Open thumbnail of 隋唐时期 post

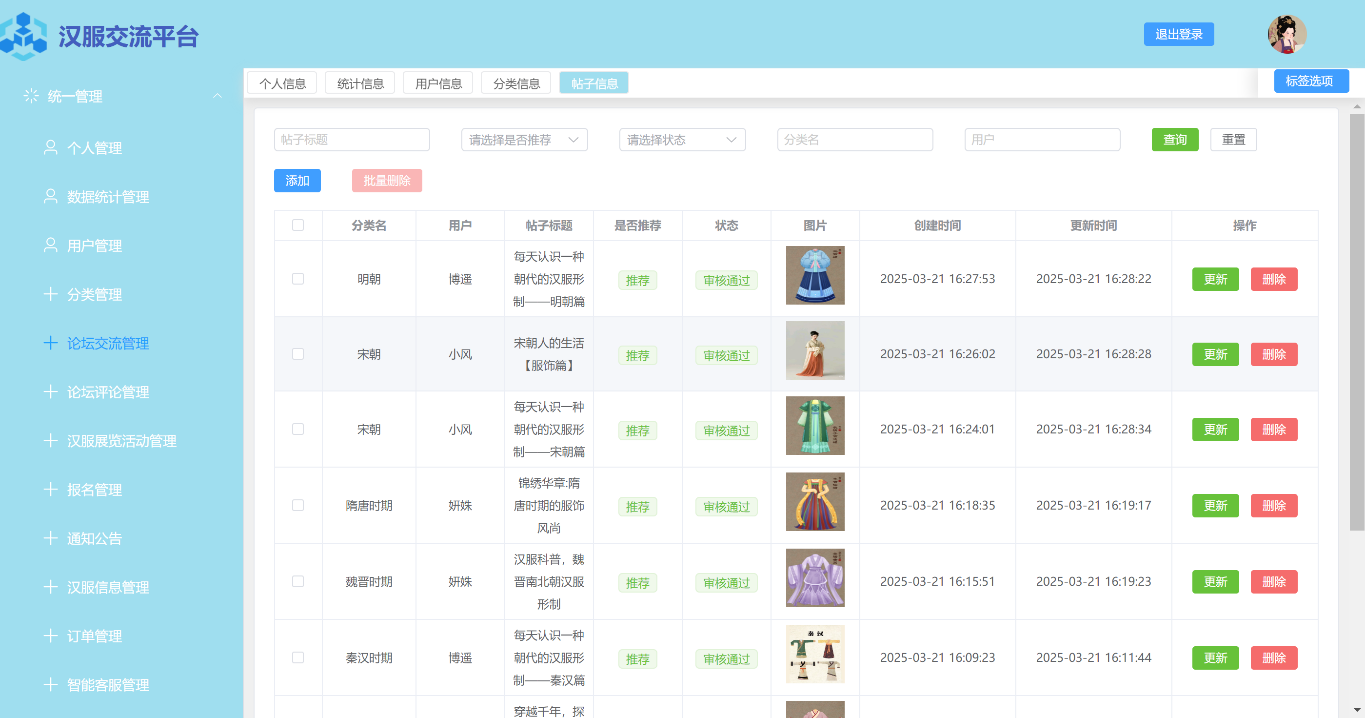pyautogui.click(x=815, y=502)
